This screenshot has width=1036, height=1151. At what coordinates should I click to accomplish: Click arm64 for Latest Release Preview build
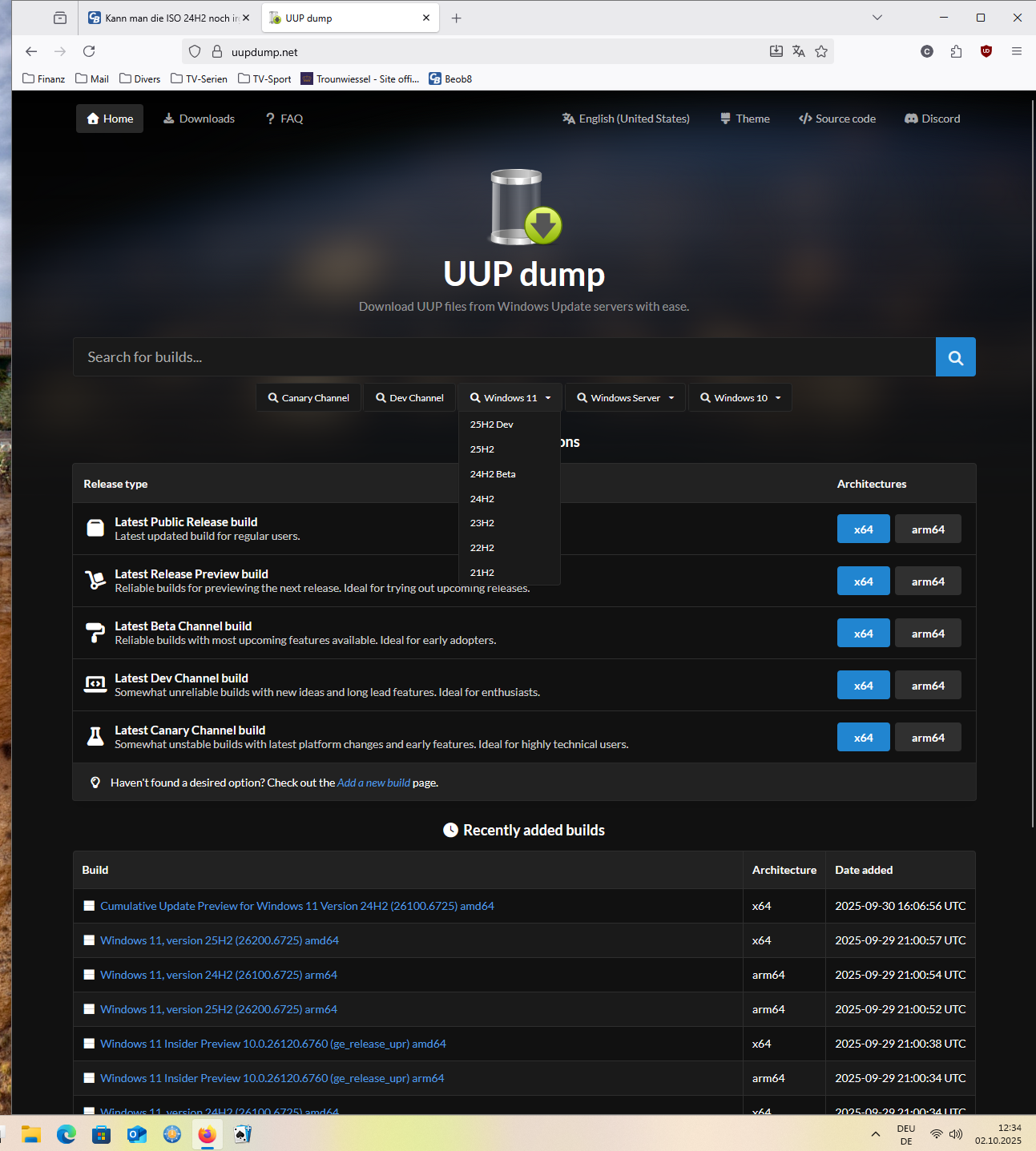928,582
